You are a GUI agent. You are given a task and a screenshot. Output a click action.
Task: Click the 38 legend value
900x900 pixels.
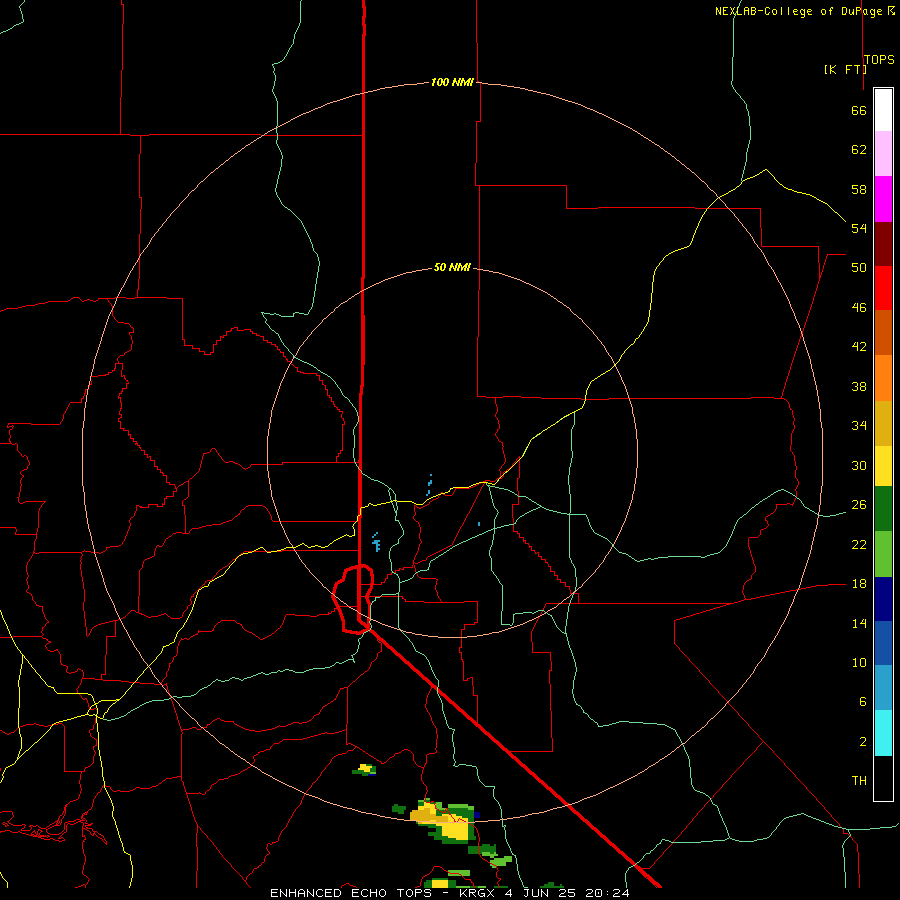[x=859, y=386]
